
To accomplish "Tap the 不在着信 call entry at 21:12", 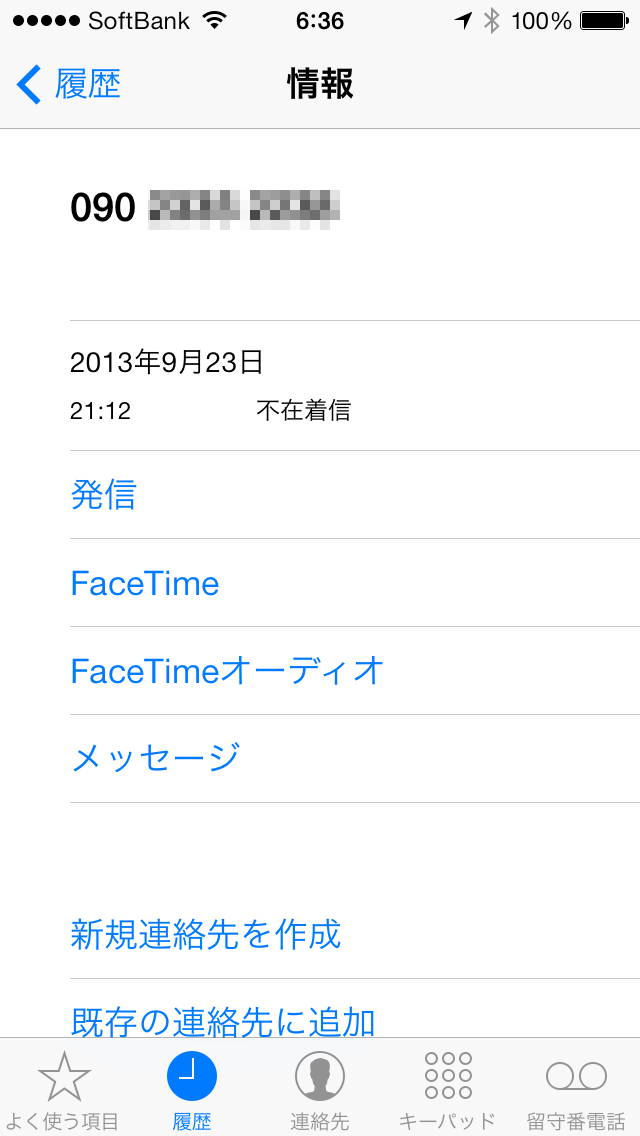I will coord(303,411).
